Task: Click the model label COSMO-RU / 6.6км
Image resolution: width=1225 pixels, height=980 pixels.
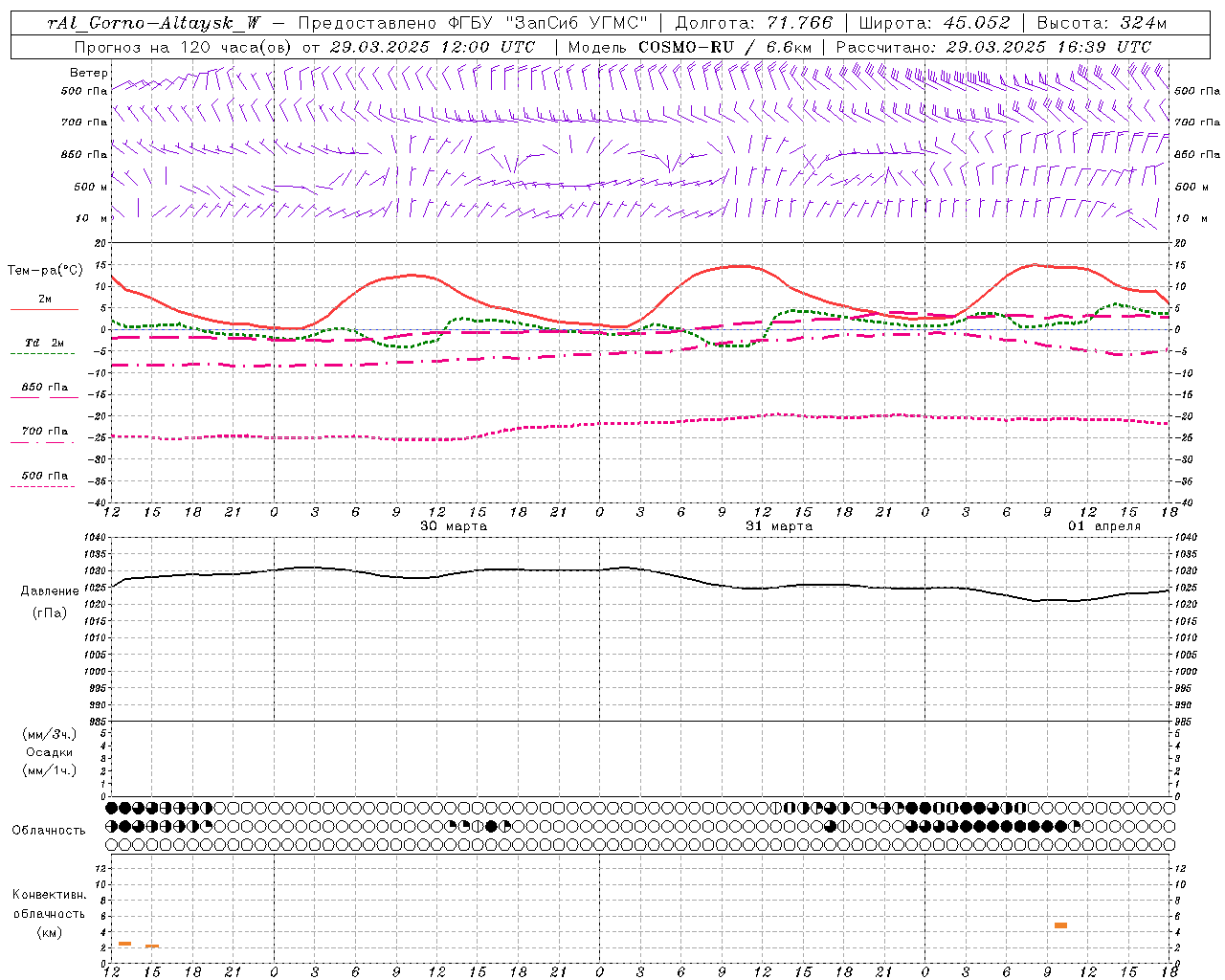Action: click(x=725, y=47)
